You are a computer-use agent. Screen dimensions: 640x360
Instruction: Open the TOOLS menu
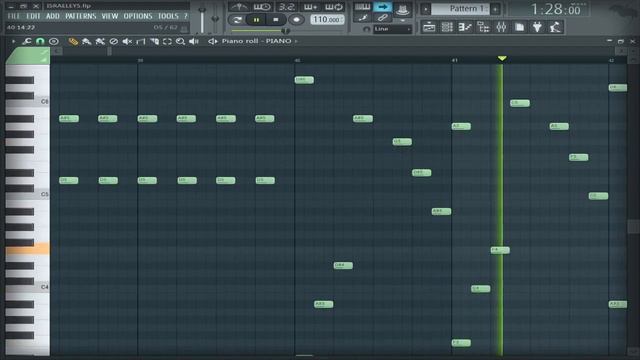[168, 16]
